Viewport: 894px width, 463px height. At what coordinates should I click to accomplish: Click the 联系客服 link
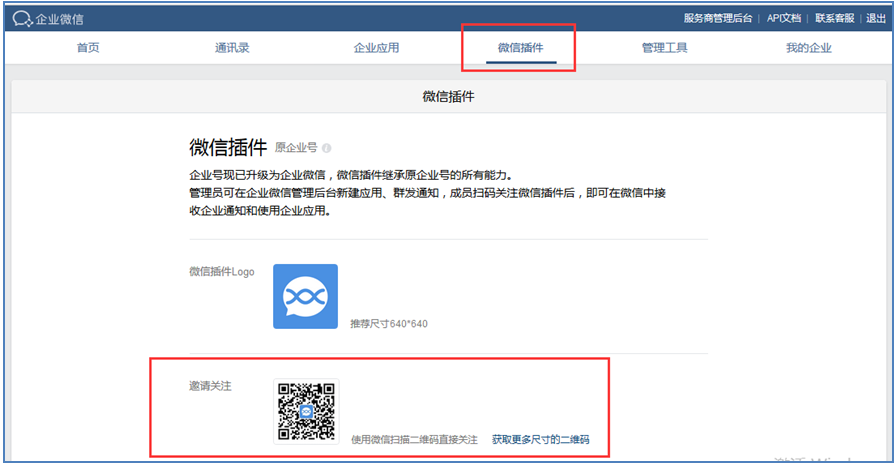click(834, 18)
